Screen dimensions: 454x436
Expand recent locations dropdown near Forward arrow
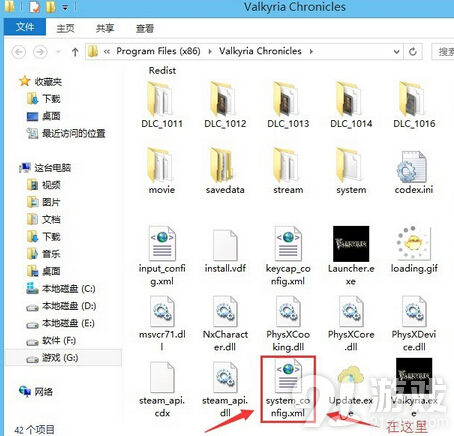point(58,52)
